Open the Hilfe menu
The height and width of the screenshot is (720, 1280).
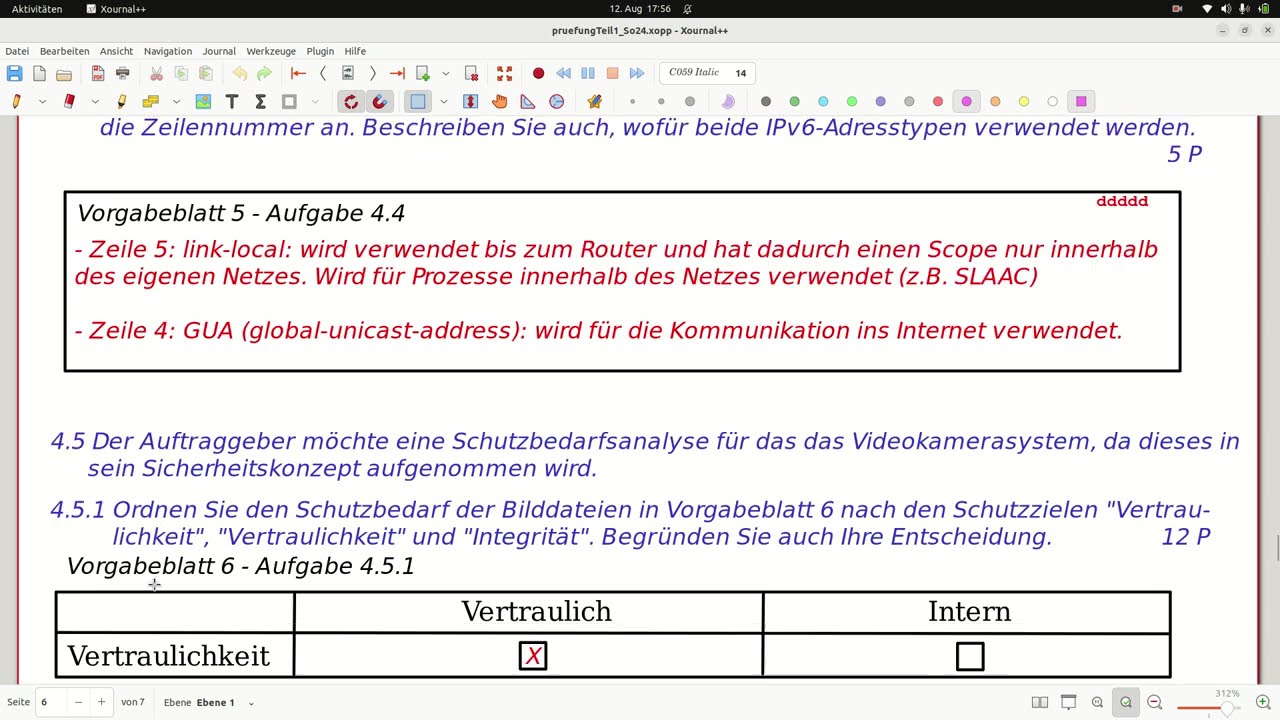(x=355, y=51)
